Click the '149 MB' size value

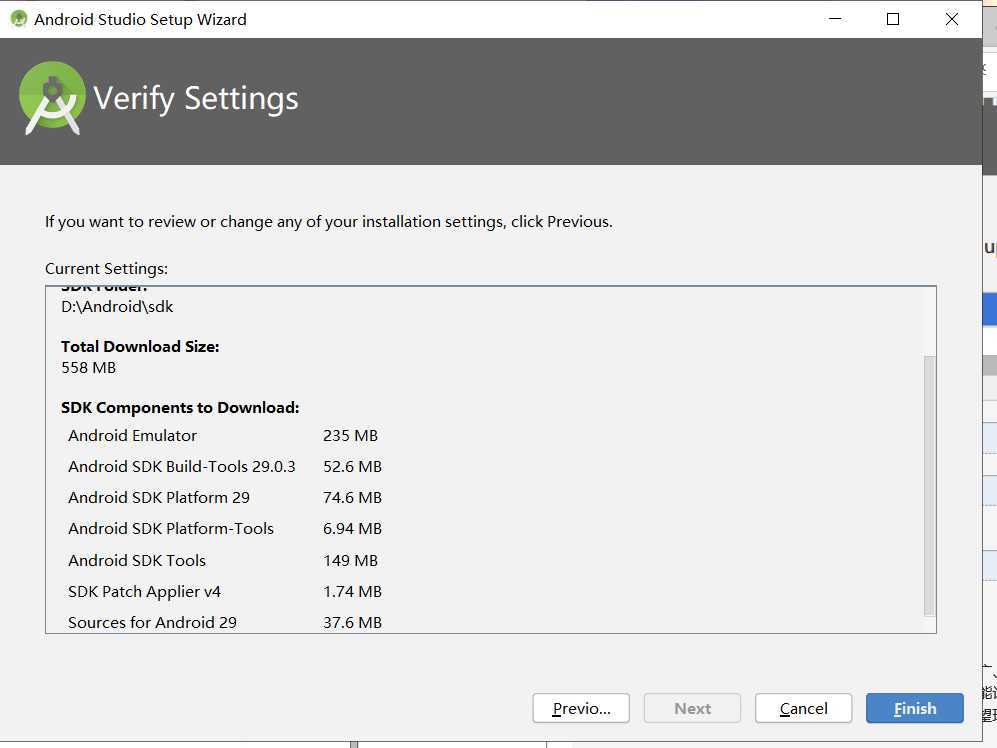[350, 560]
